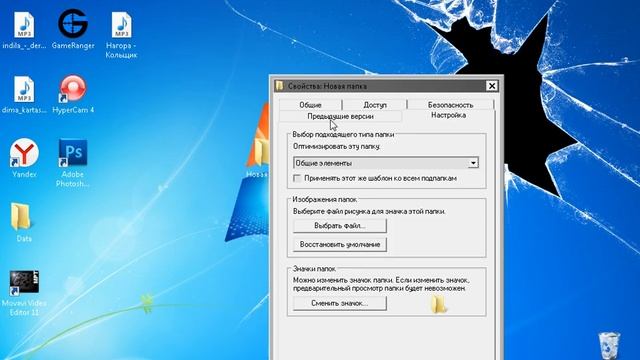Image resolution: width=640 pixels, height=360 pixels.
Task: Click the Восстановить умолчание button
Action: pyautogui.click(x=340, y=244)
